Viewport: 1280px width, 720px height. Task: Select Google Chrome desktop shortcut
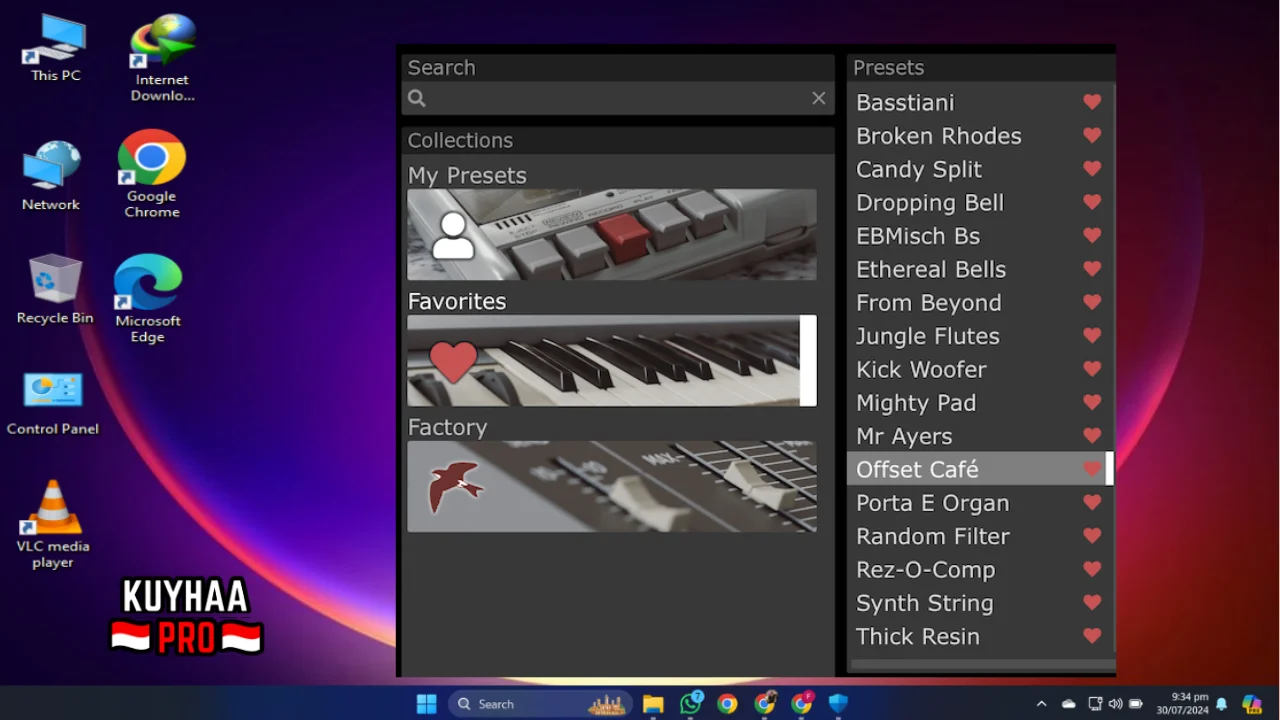pos(152,174)
